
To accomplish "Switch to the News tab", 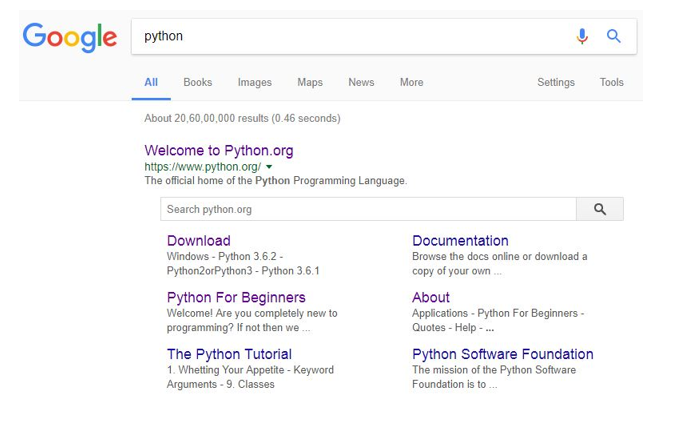I will tap(361, 82).
